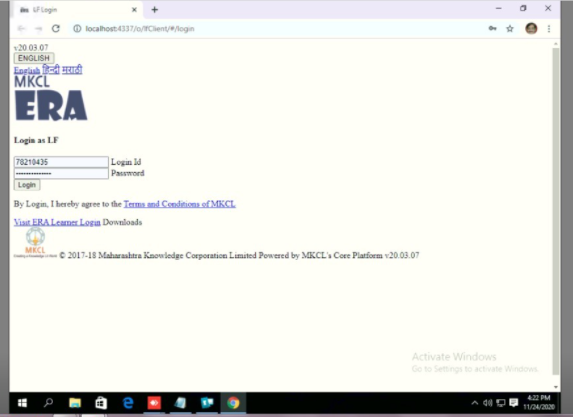Close the LF Login tab
Screen dimensions: 573x417
134,10
